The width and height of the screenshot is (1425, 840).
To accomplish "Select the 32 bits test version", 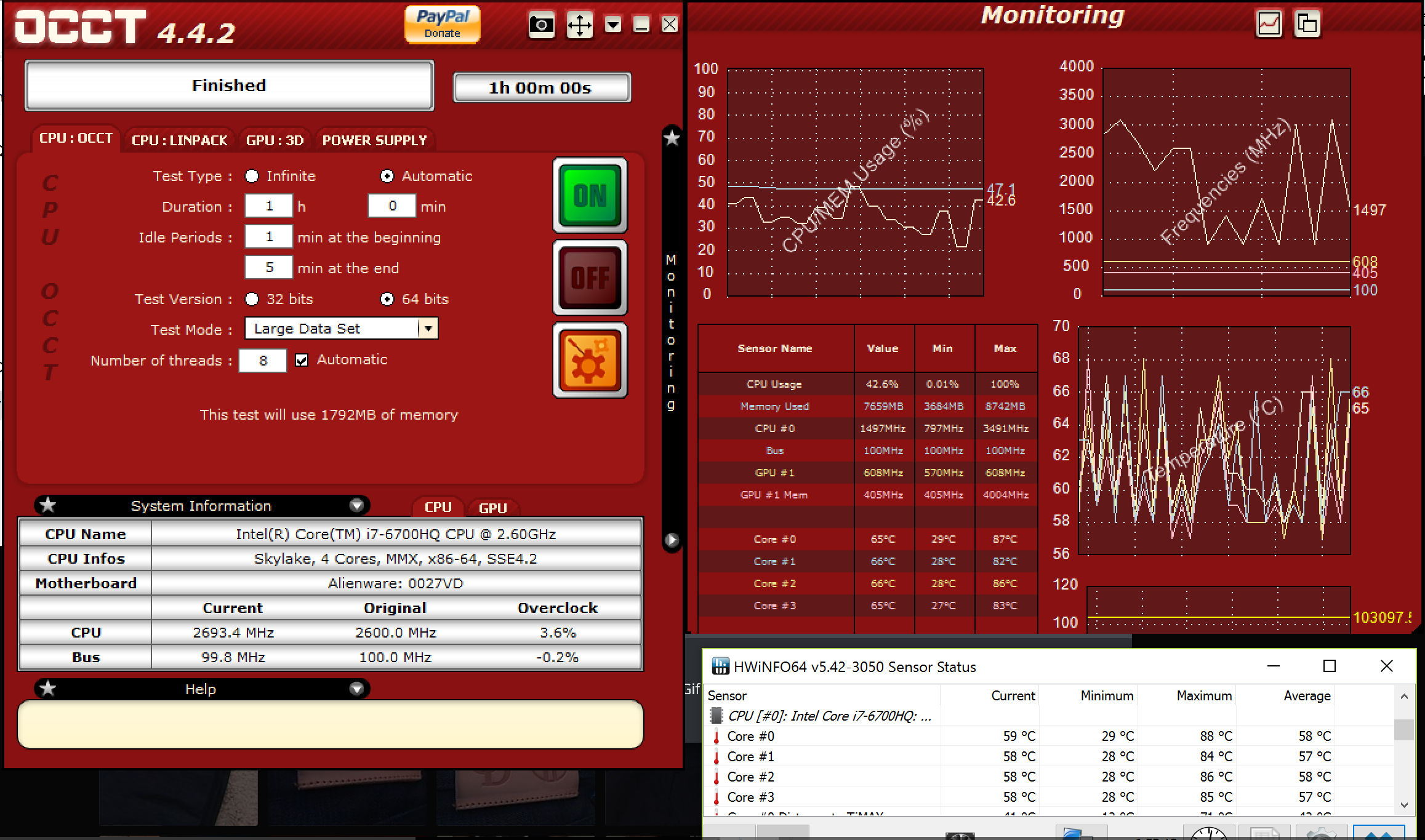I will pos(252,299).
